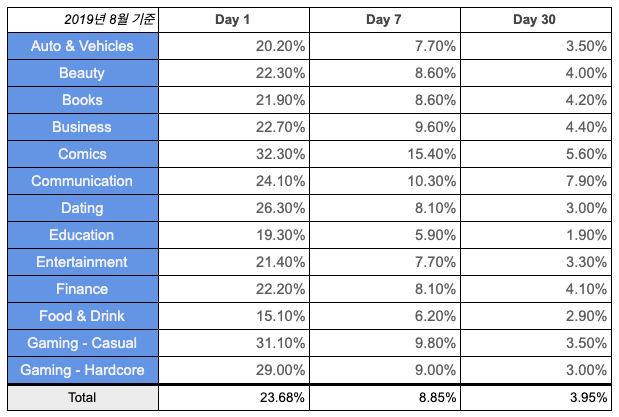Click the Gaming - Hardcore row label
619x417 pixels.
83,370
